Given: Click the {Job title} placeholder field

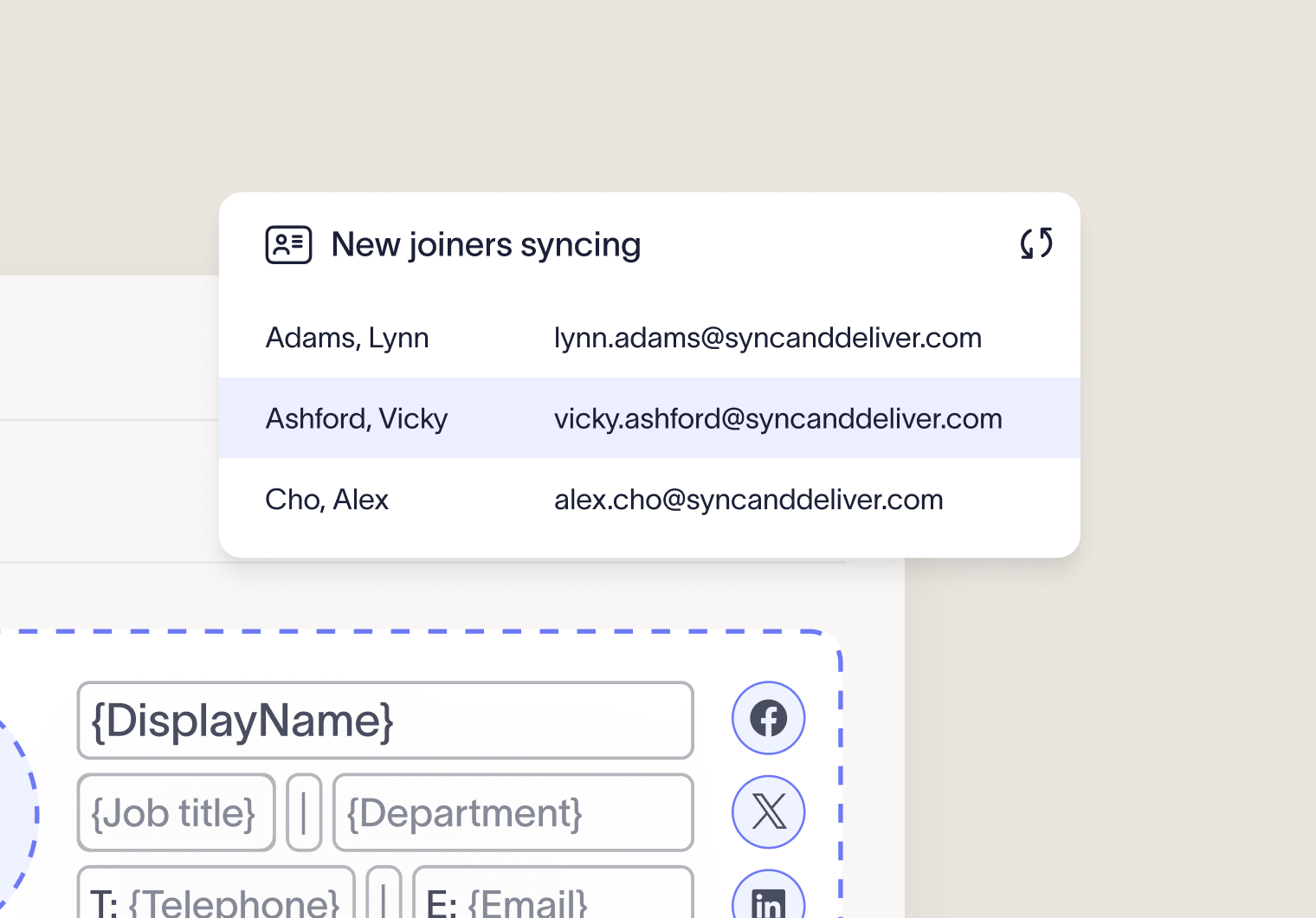Looking at the screenshot, I should (176, 812).
